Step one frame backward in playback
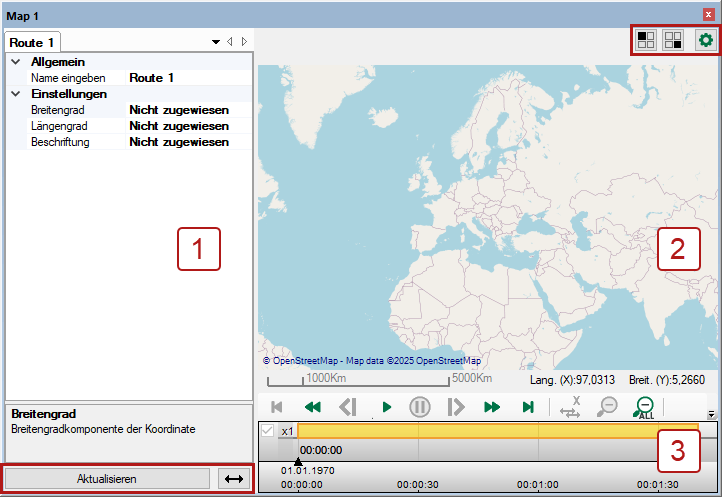 point(348,407)
